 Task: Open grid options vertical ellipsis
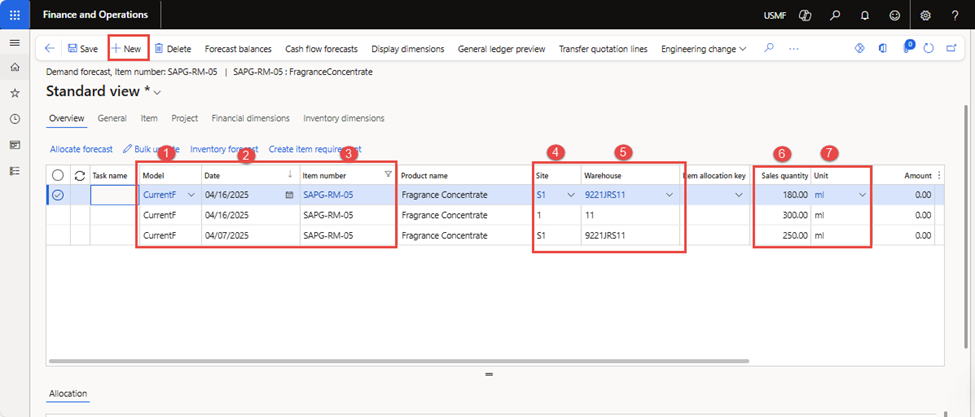point(939,175)
